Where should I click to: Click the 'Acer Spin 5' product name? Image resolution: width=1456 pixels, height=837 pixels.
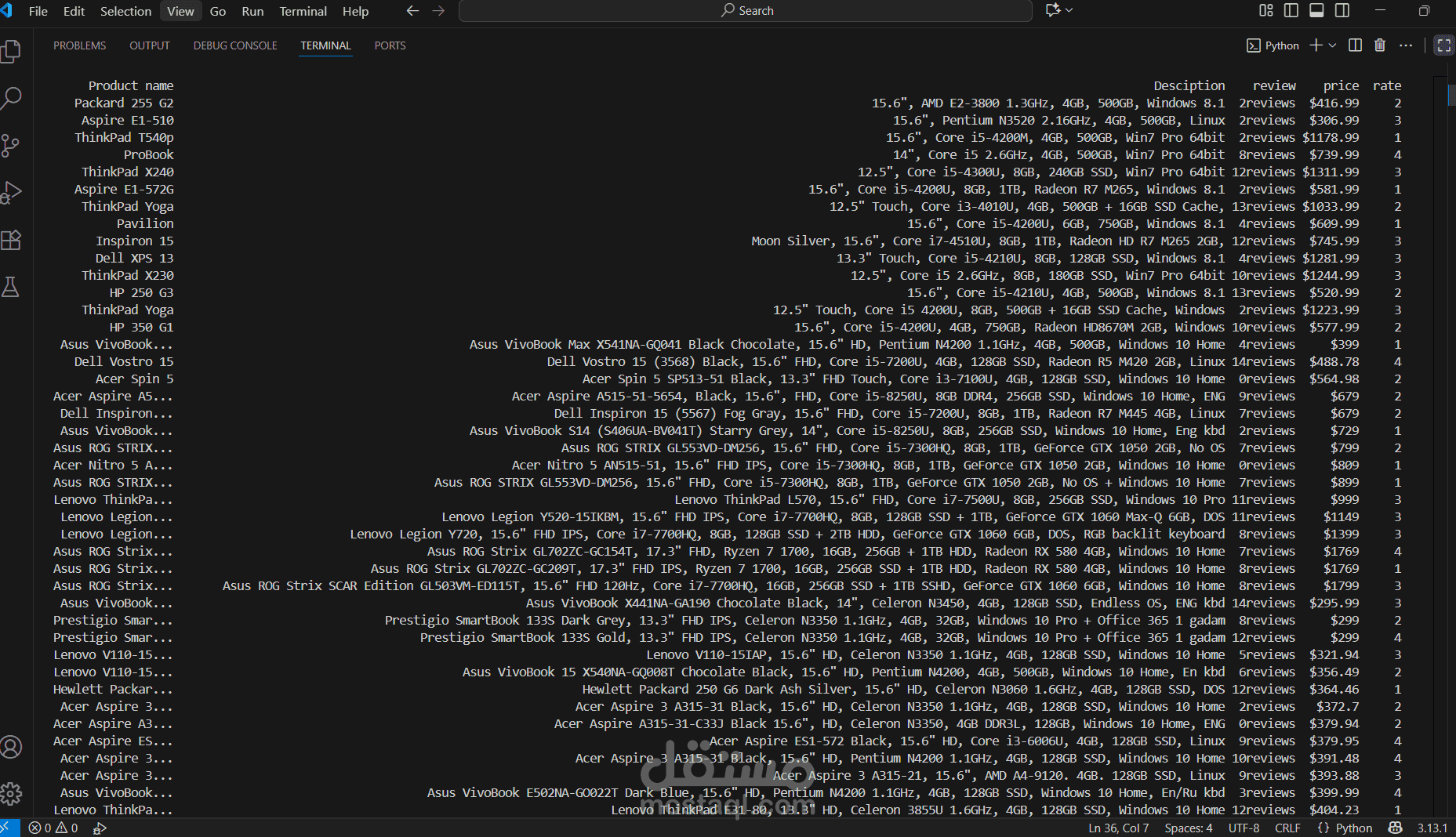[134, 379]
